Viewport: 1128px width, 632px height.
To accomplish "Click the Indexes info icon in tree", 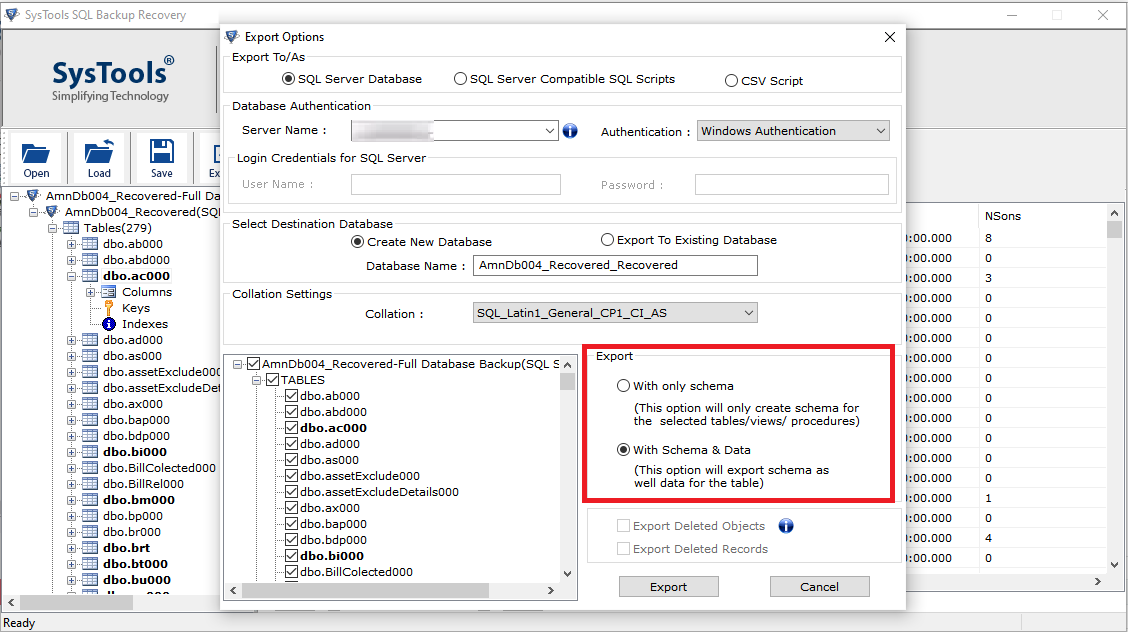I will (109, 324).
